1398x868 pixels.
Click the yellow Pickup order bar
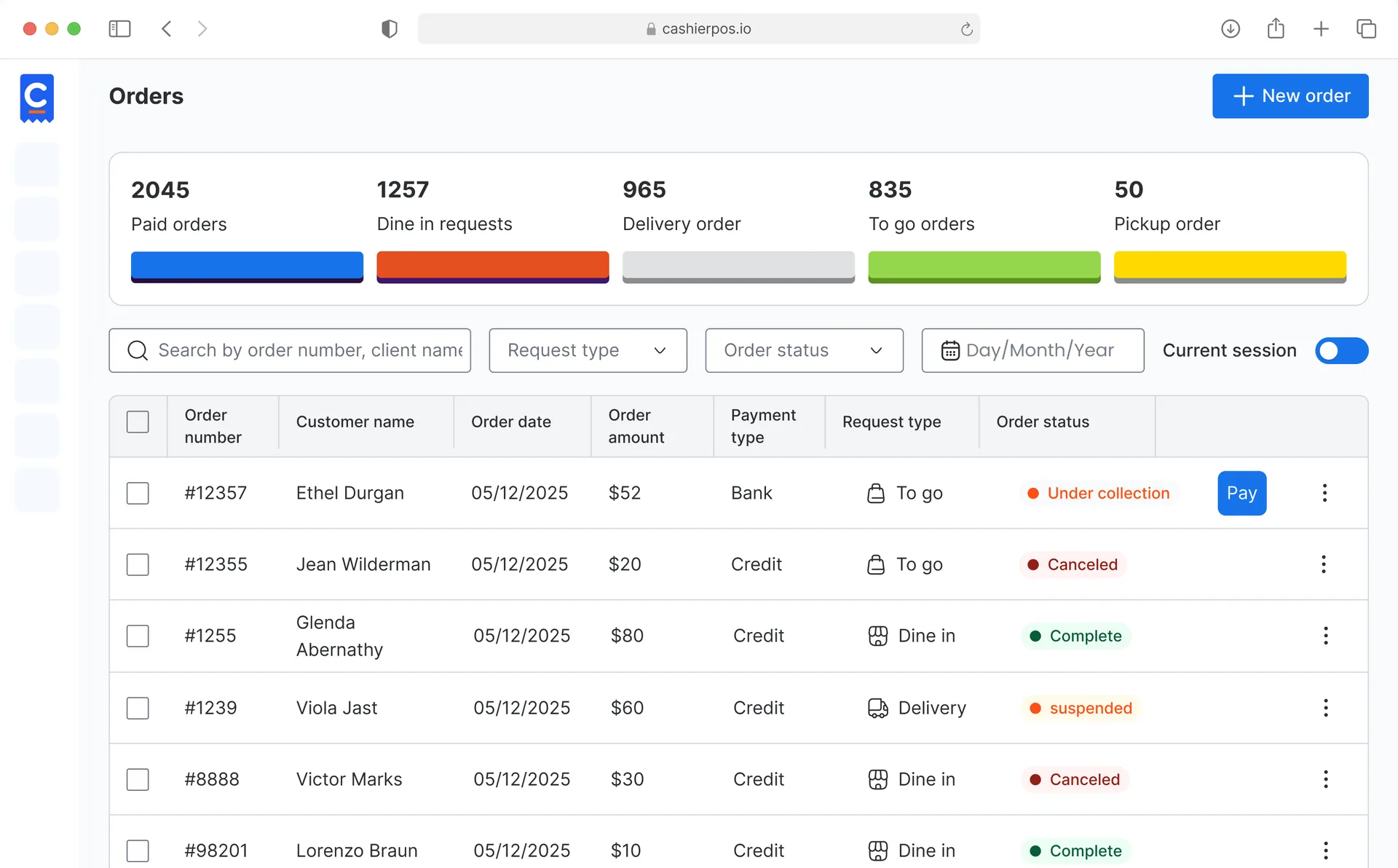pyautogui.click(x=1230, y=267)
